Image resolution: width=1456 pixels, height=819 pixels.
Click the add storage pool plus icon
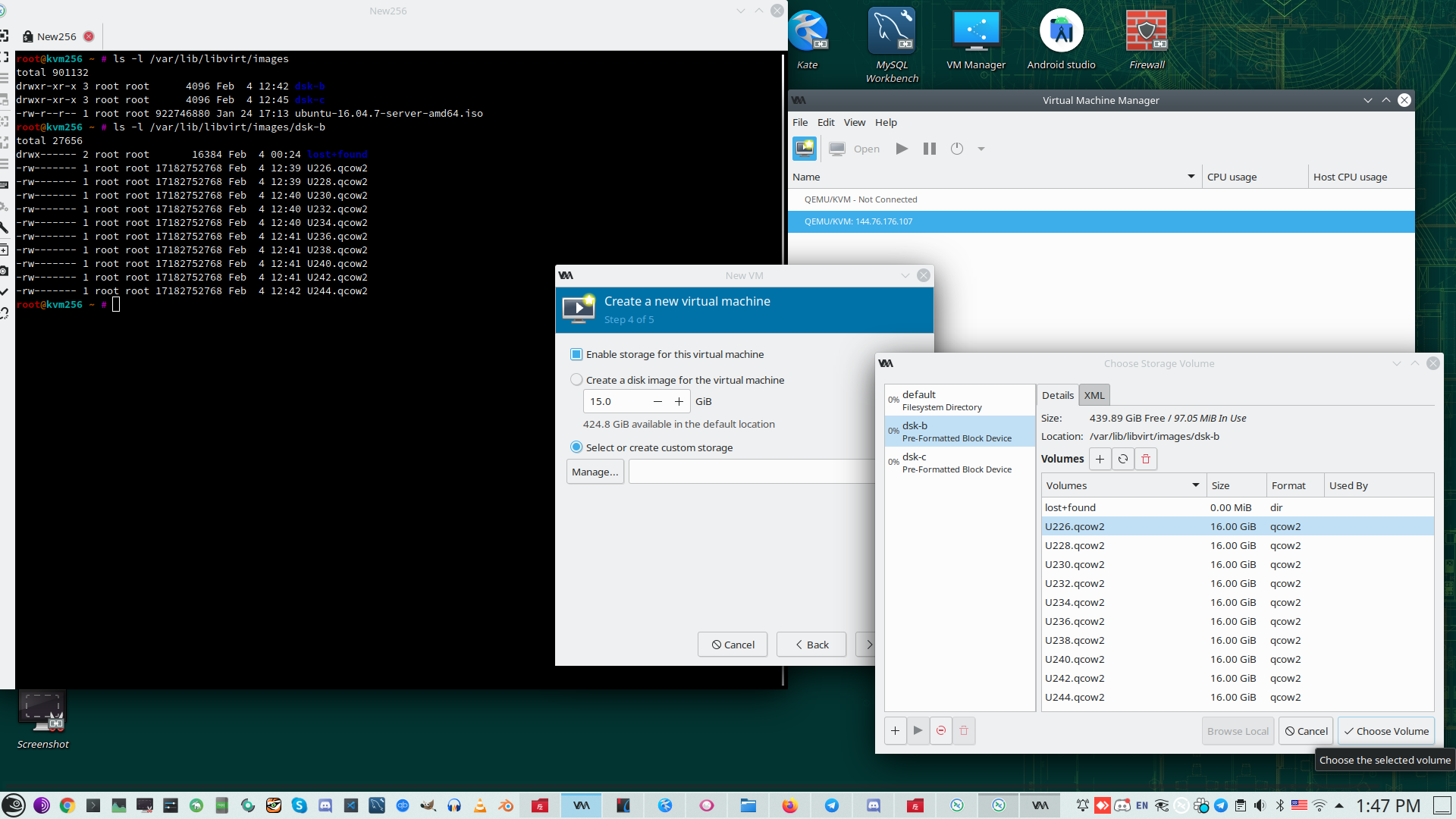click(x=895, y=730)
